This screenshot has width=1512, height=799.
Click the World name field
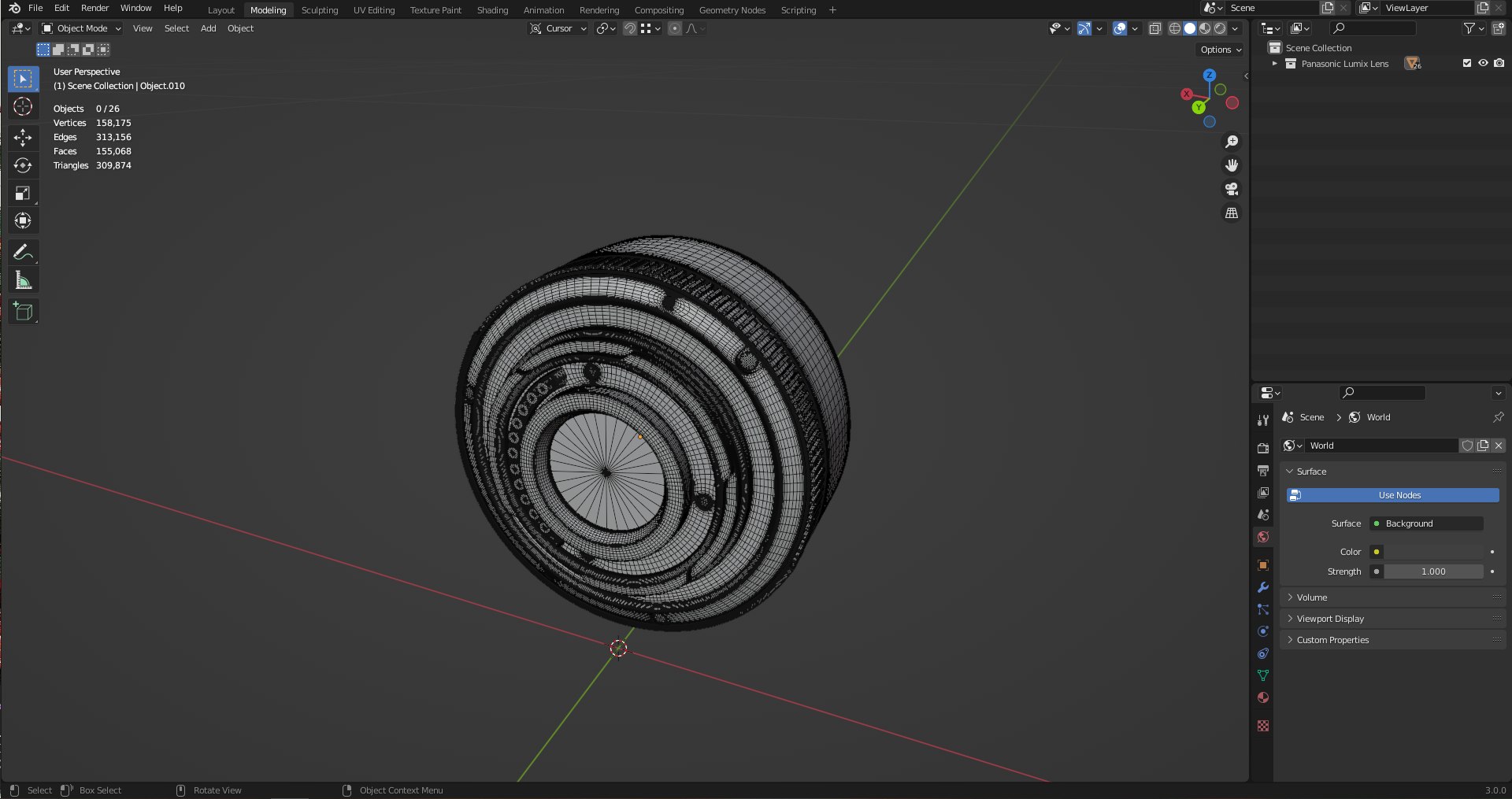tap(1382, 446)
